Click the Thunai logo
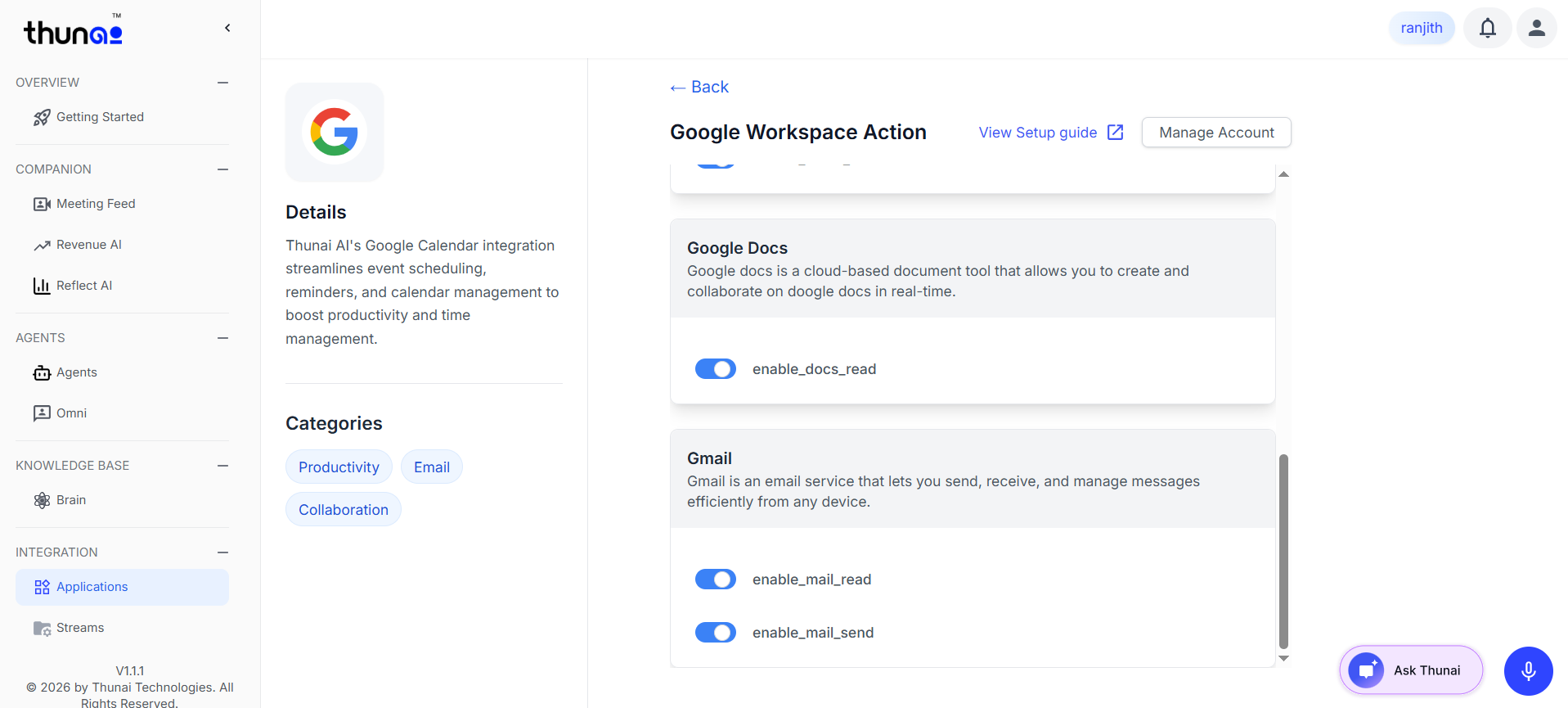Image resolution: width=1568 pixels, height=708 pixels. pos(73,30)
